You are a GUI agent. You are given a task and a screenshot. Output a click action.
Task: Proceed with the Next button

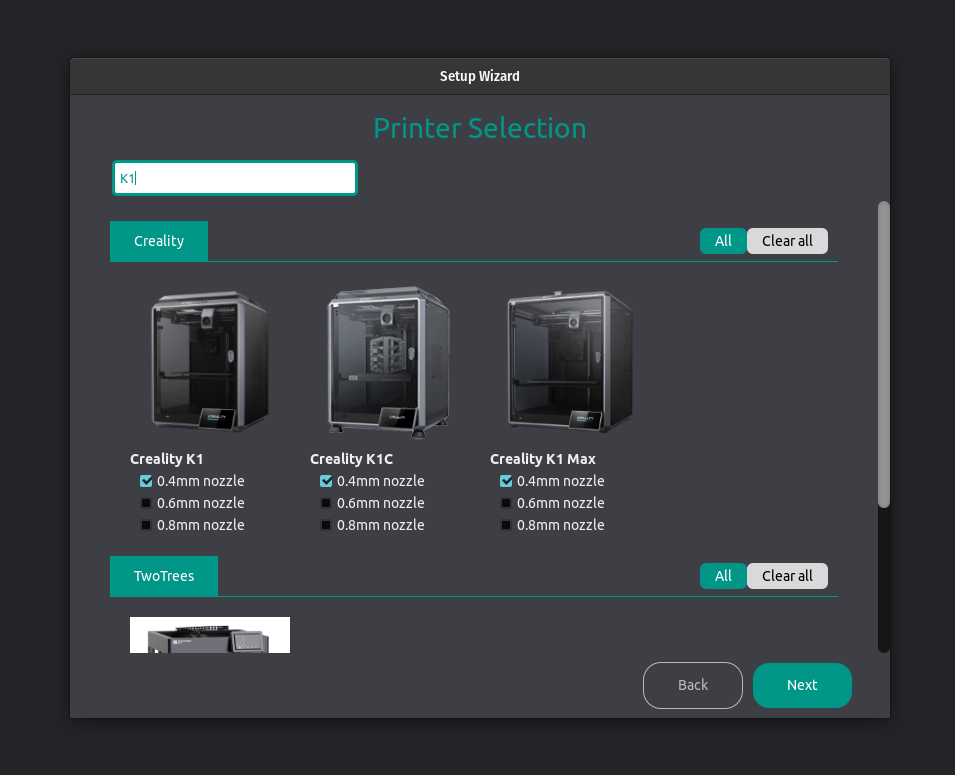click(x=802, y=685)
